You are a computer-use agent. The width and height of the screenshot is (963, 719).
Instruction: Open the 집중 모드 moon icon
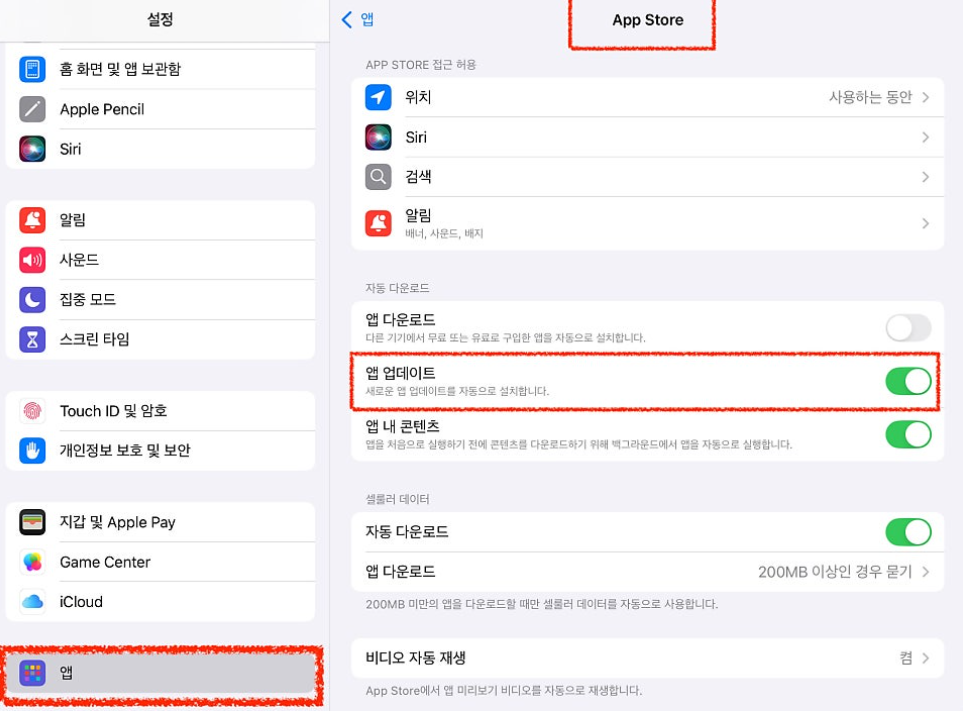[x=32, y=300]
